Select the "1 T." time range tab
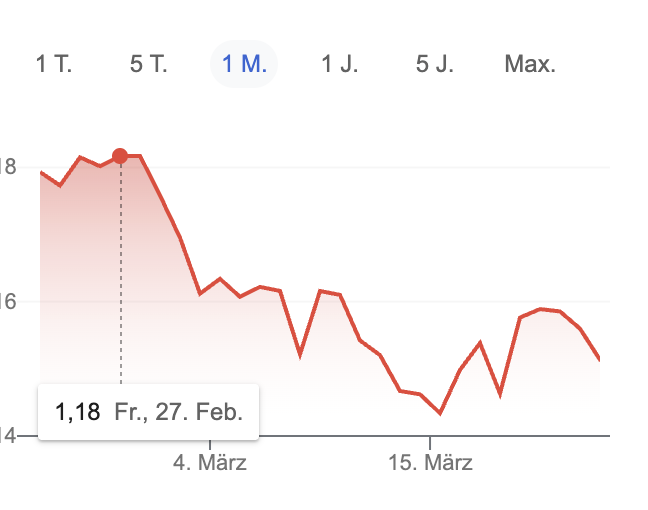Viewport: 648px width, 510px height. [54, 65]
